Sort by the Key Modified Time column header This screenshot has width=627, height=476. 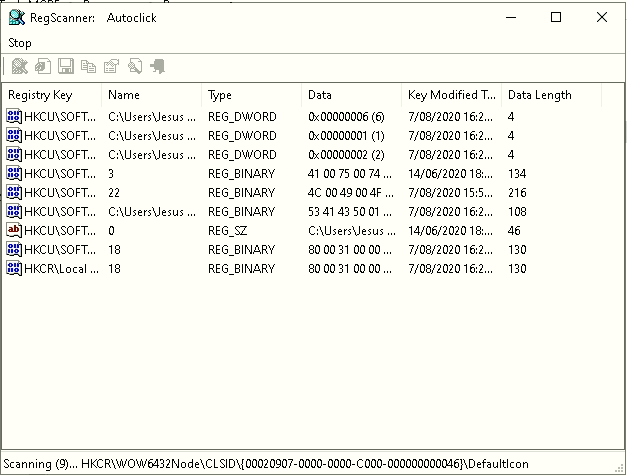click(x=451, y=95)
